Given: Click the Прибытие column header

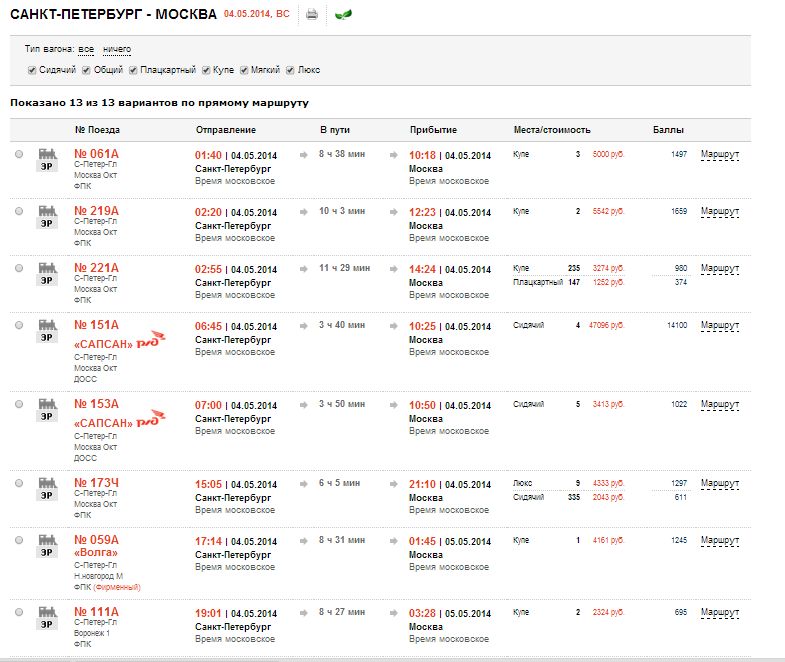Looking at the screenshot, I should [x=433, y=130].
